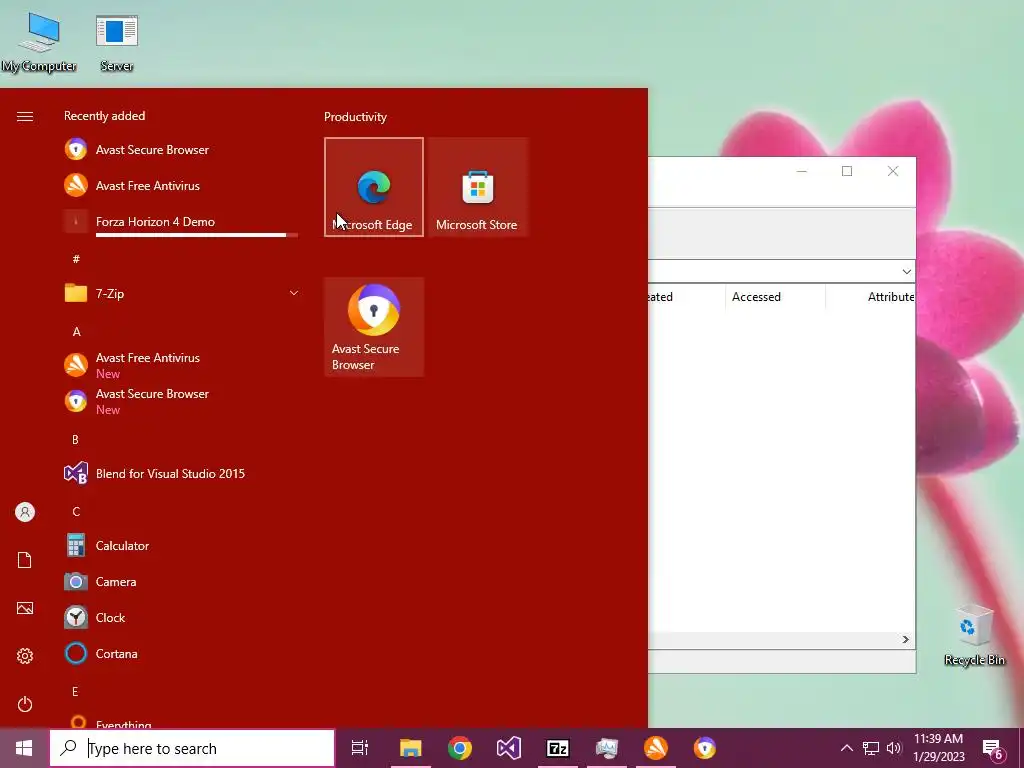Open Documents from the Start sidebar
The width and height of the screenshot is (1024, 768).
pyautogui.click(x=25, y=560)
